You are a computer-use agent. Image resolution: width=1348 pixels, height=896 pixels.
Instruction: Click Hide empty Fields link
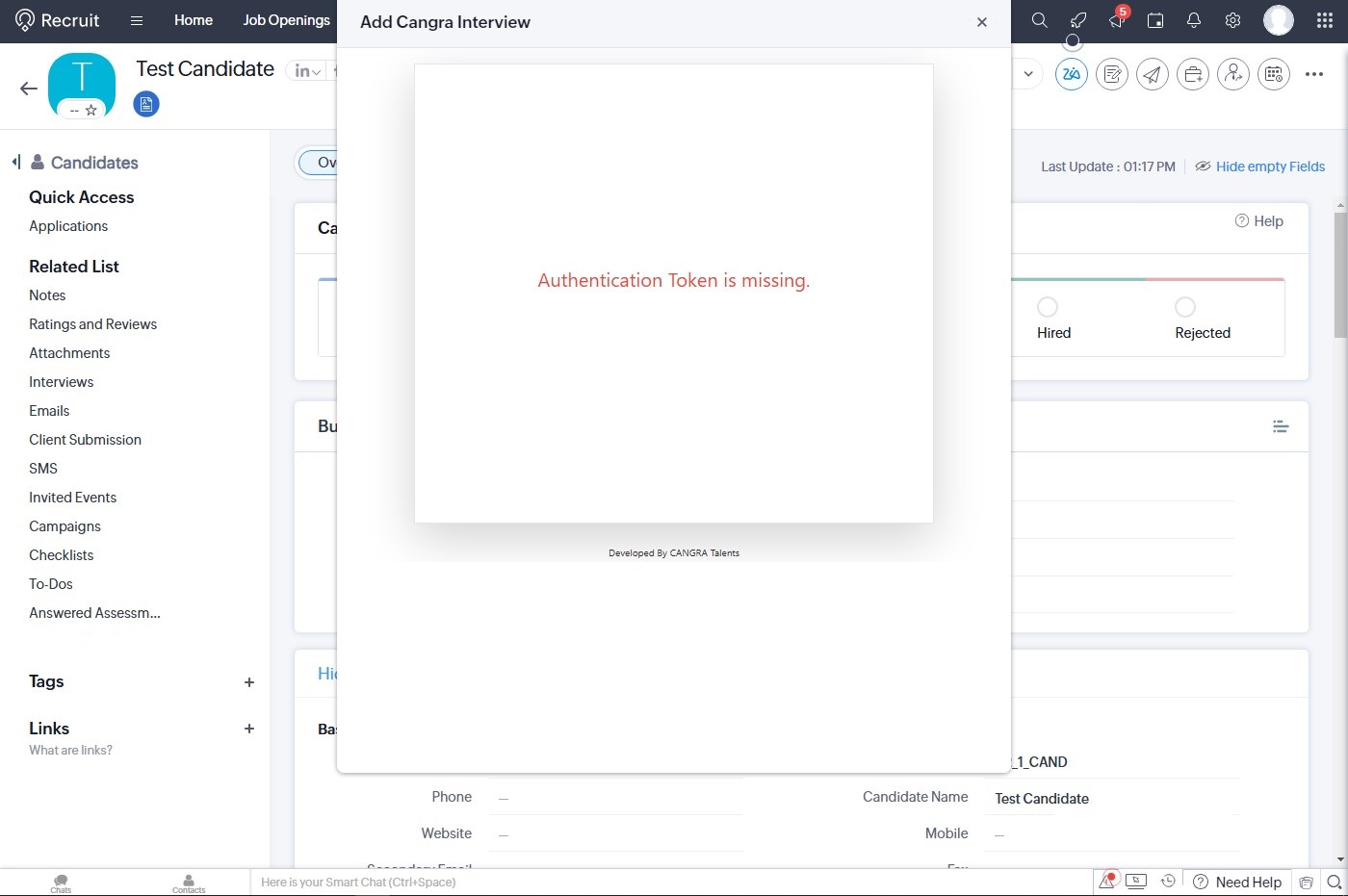coord(1270,166)
